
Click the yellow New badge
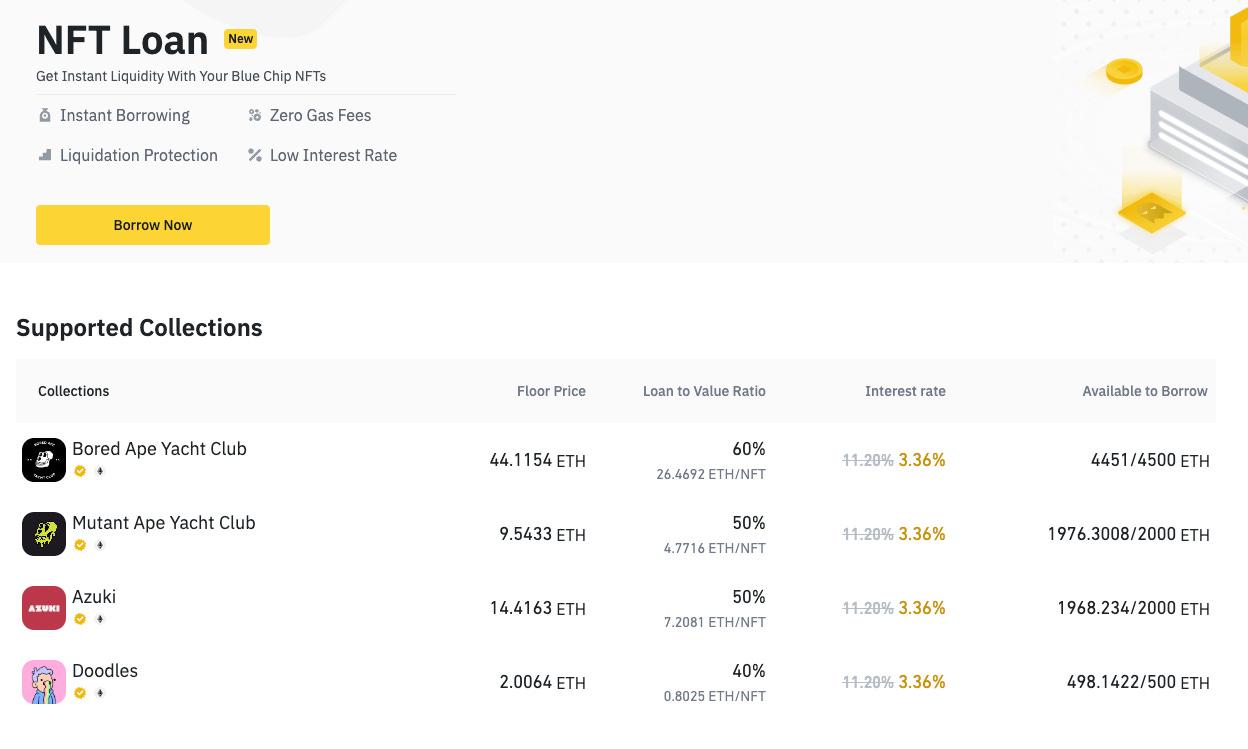(x=240, y=39)
